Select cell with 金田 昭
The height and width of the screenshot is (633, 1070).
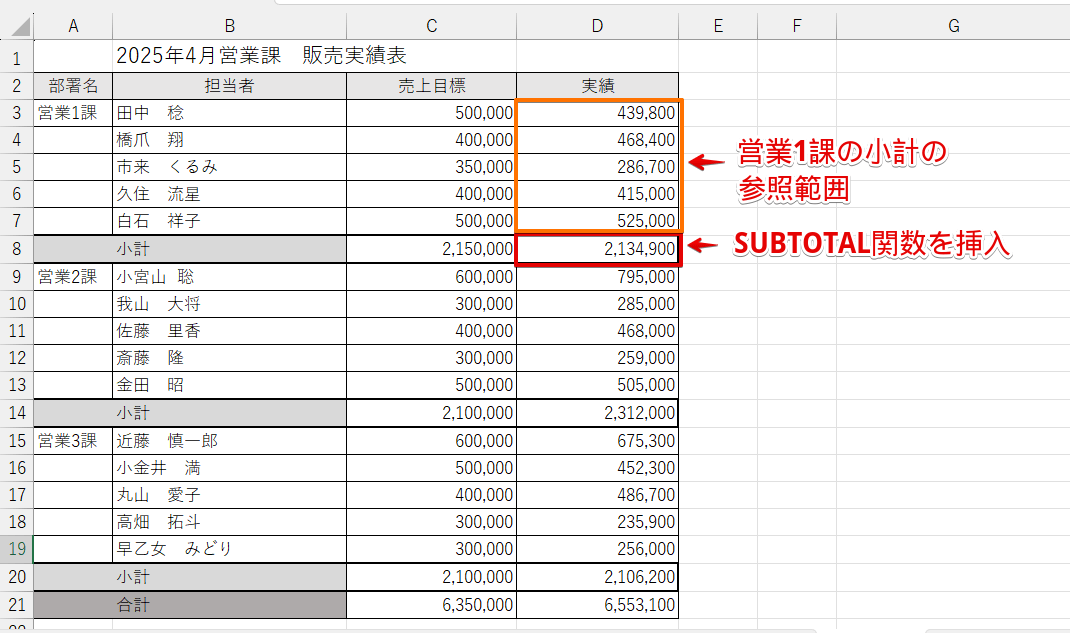[x=229, y=385]
